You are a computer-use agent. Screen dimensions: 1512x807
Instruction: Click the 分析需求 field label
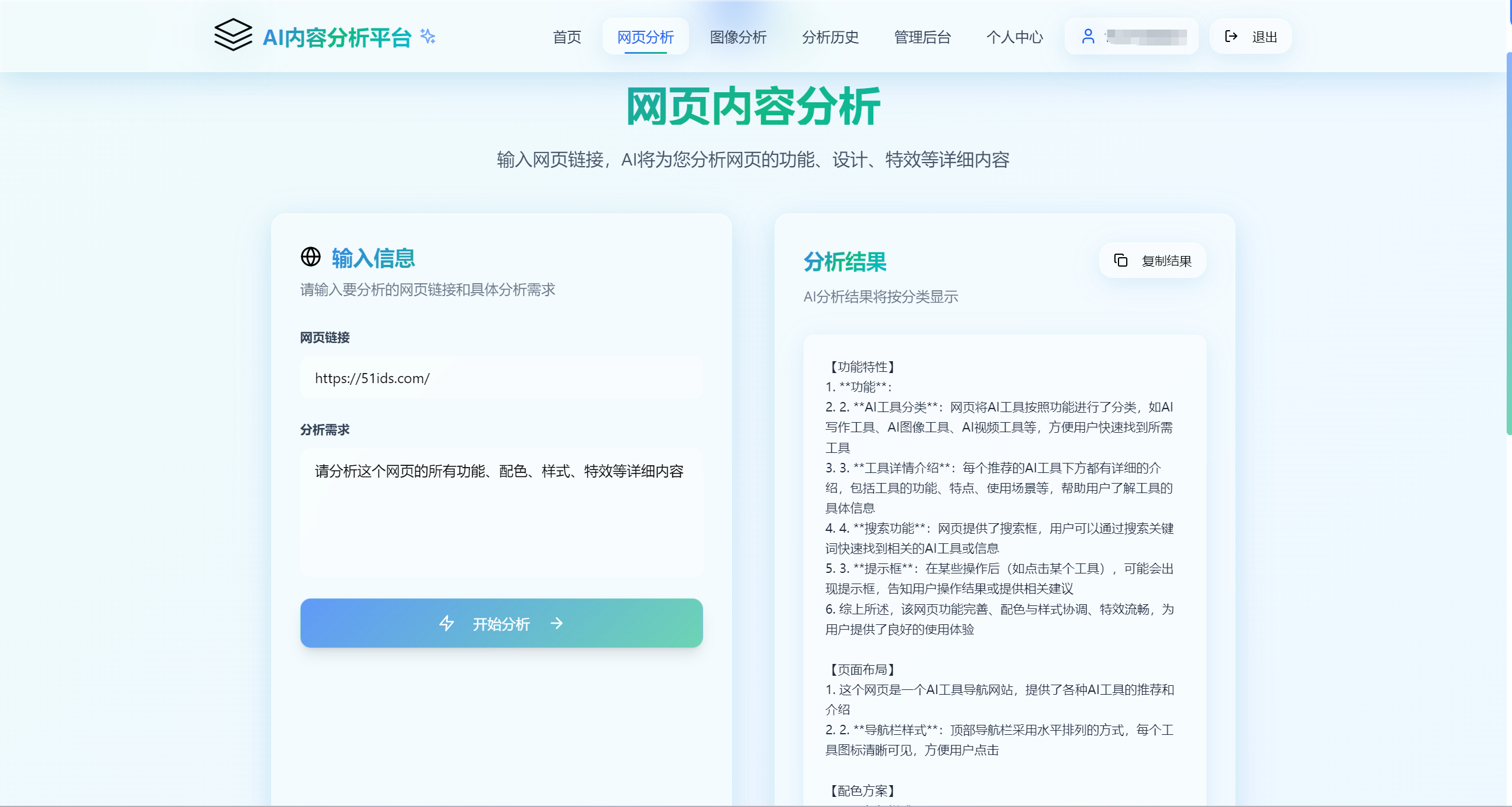coord(325,430)
